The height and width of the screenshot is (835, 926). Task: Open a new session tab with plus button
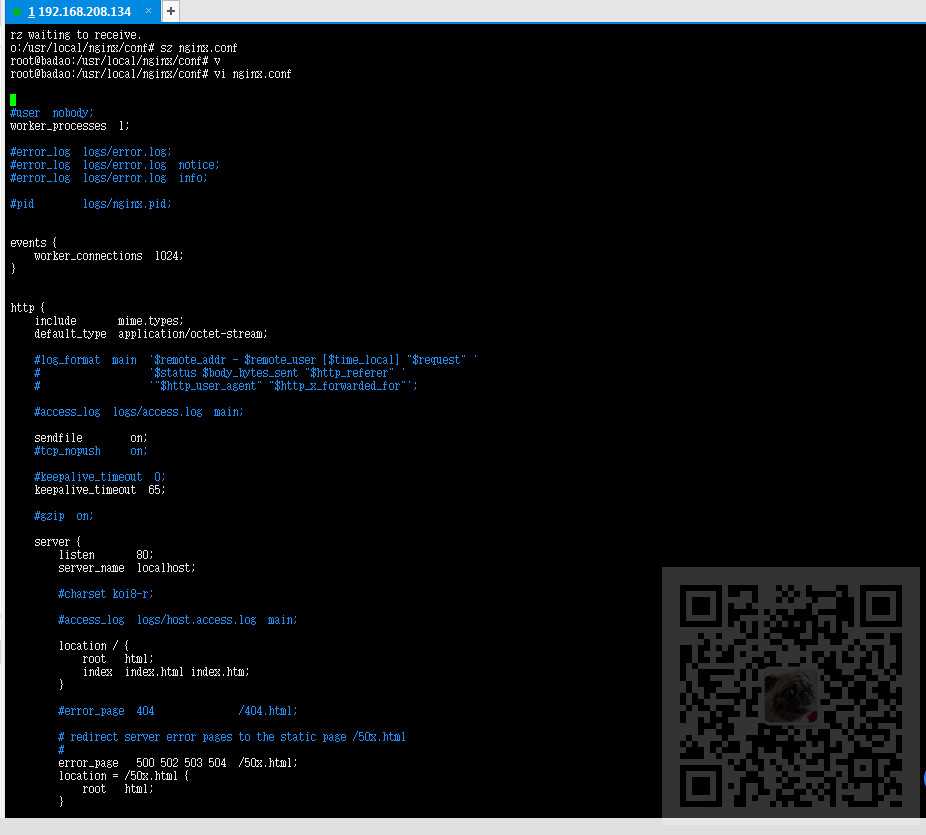click(171, 11)
